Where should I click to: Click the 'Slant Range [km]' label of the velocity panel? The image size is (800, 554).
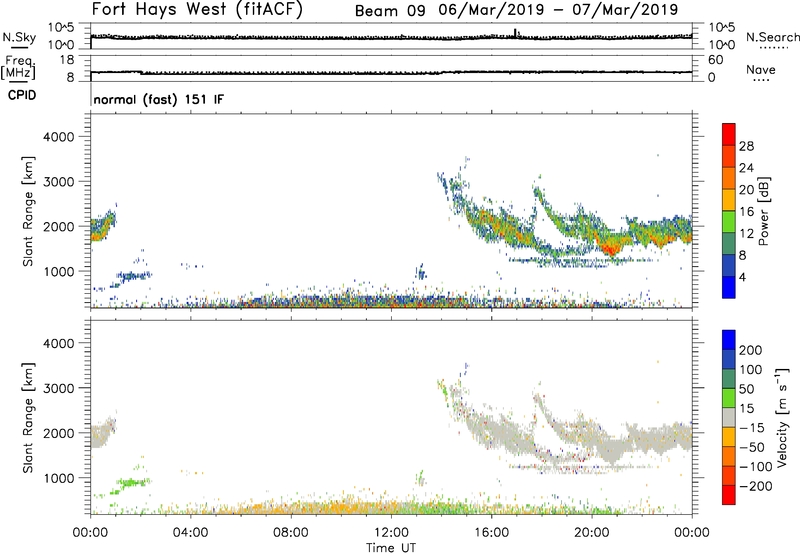(x=28, y=418)
